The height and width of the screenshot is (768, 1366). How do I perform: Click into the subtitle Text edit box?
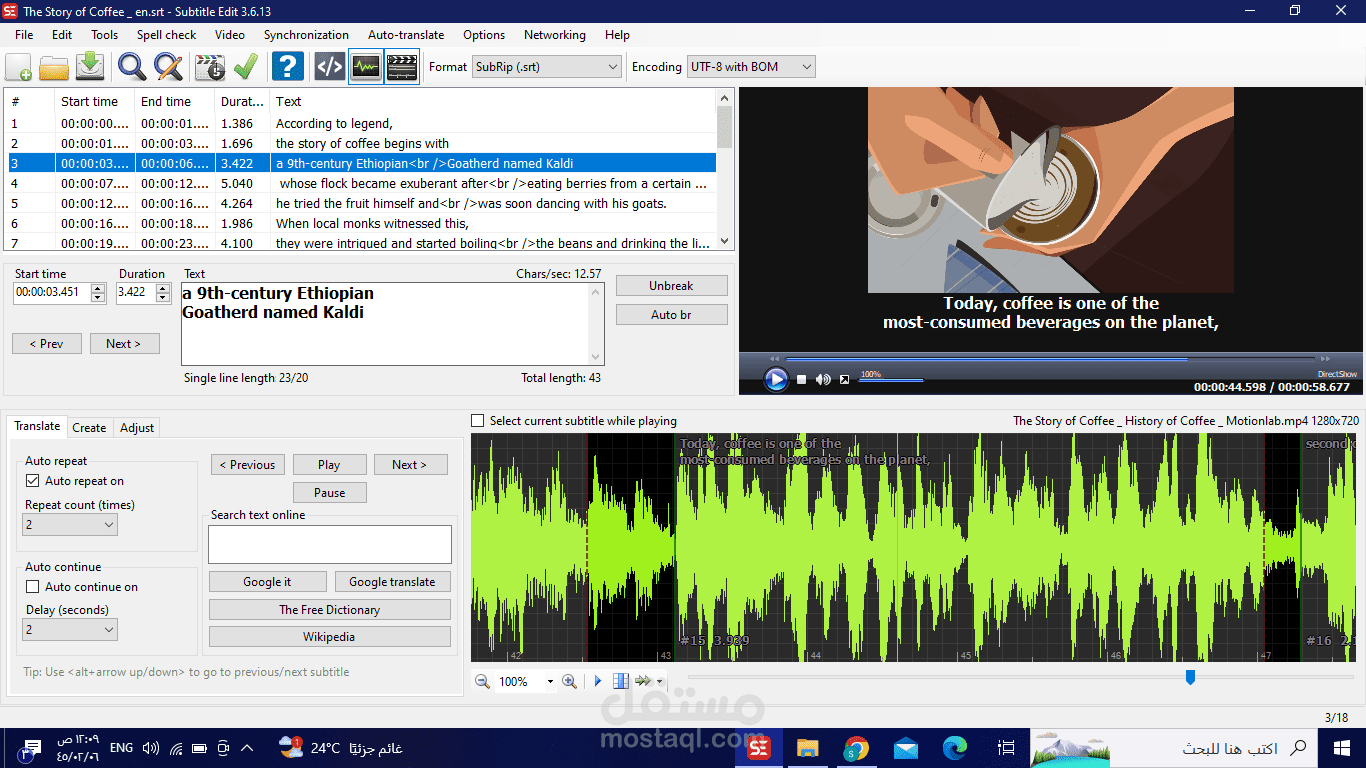tap(392, 324)
